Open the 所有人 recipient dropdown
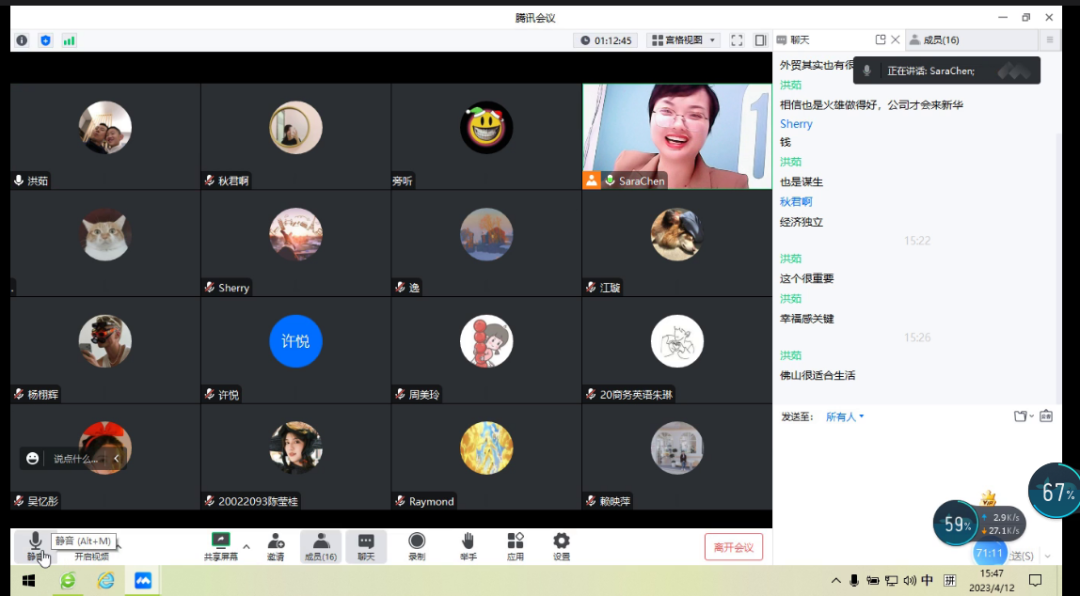The height and width of the screenshot is (596, 1080). (x=845, y=417)
